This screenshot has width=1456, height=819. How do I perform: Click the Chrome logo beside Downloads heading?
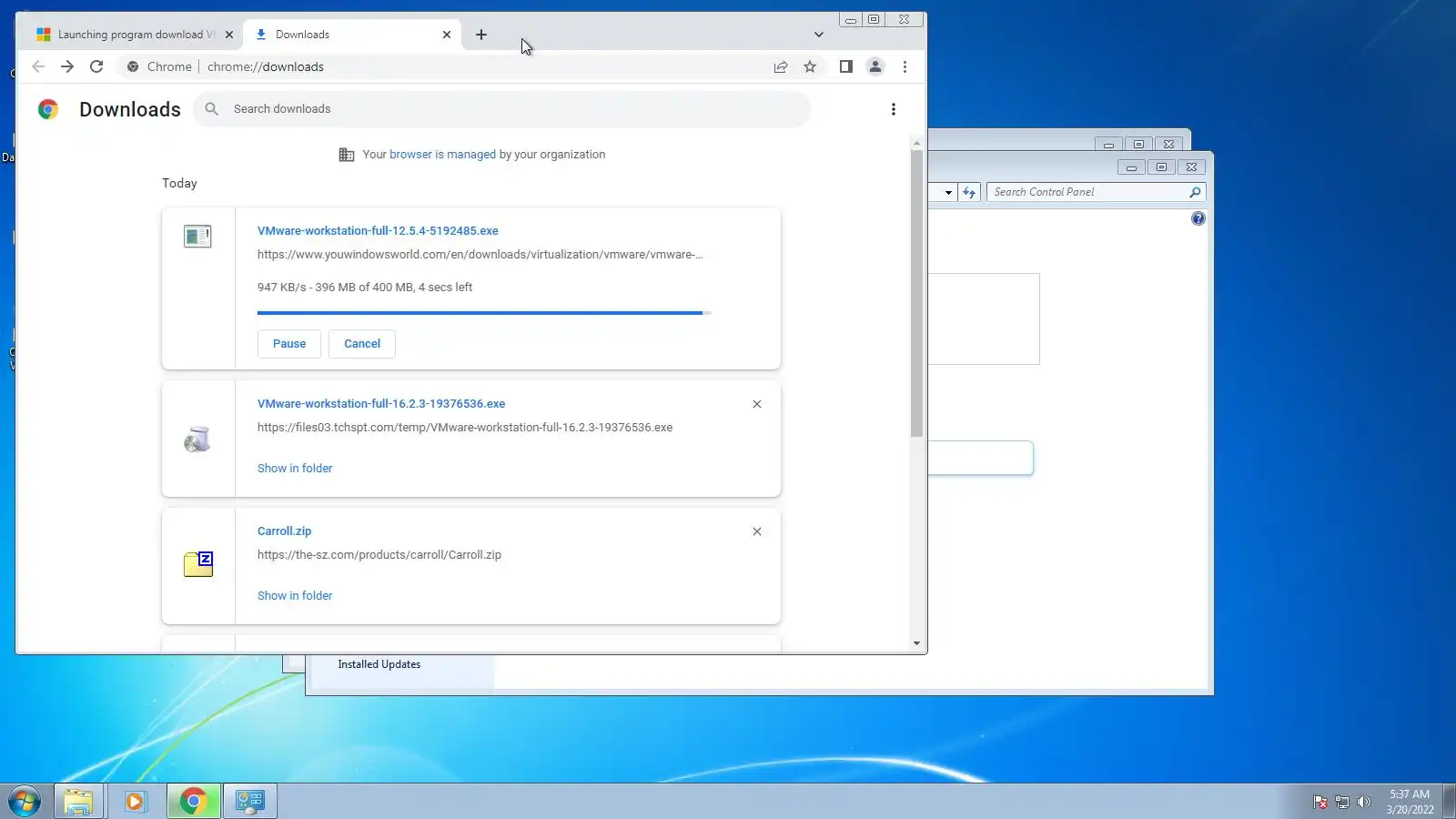point(48,109)
